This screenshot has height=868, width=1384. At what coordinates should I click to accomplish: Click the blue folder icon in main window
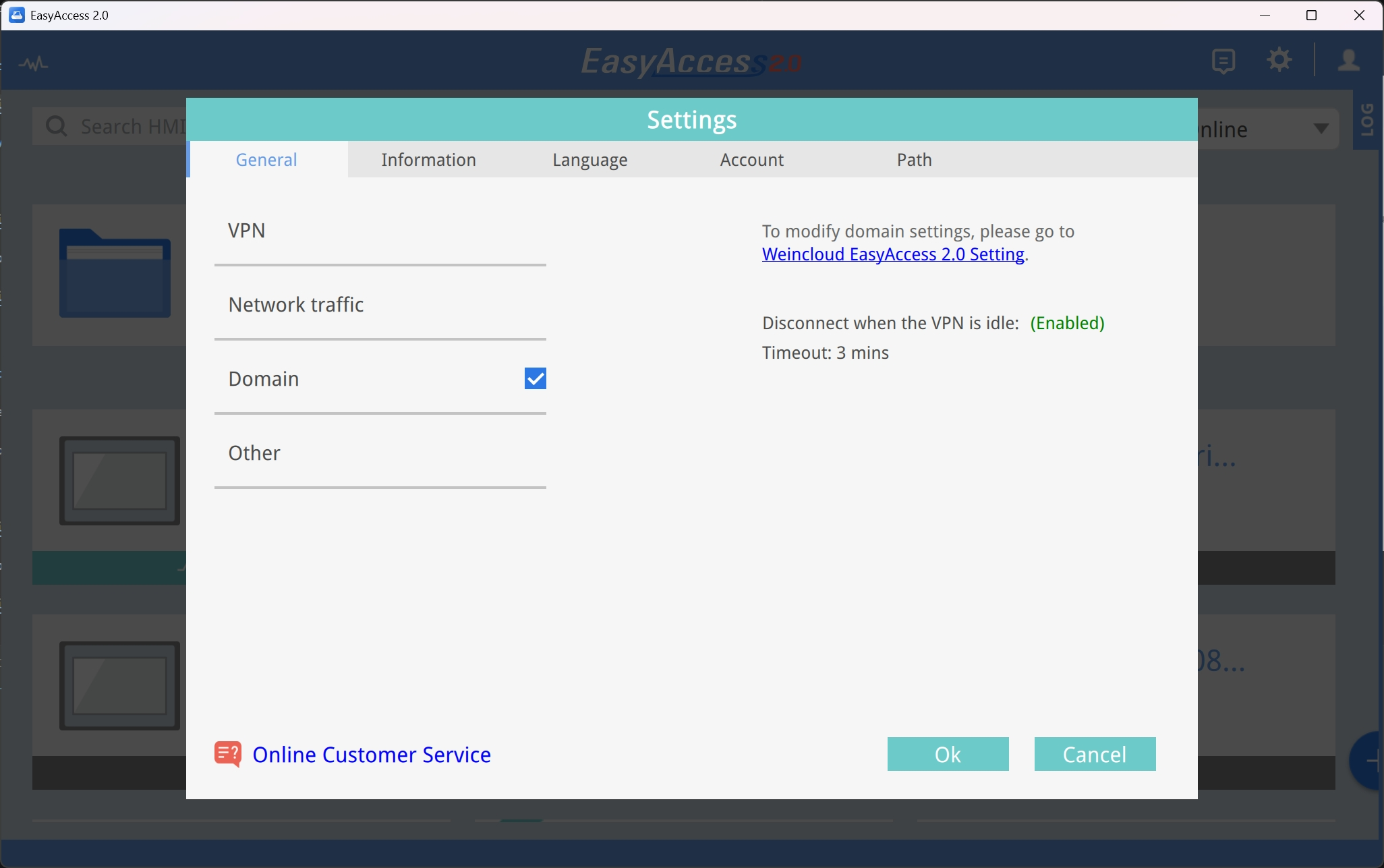pos(115,273)
